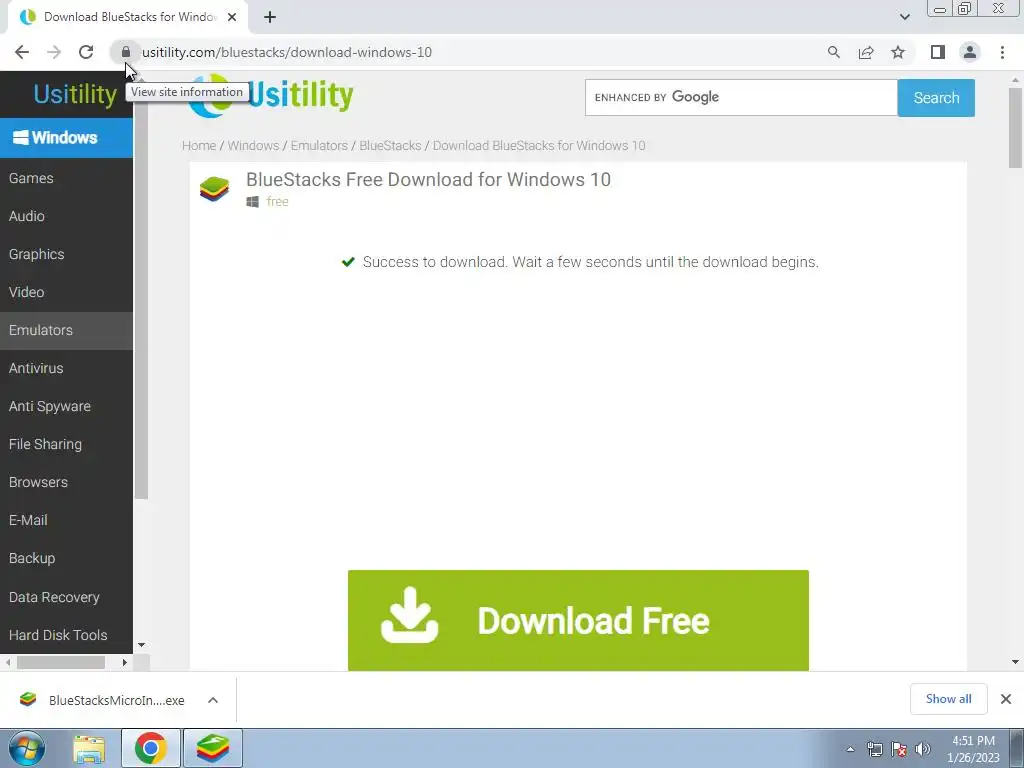This screenshot has width=1024, height=768.
Task: Reload the current page
Action: [86, 52]
